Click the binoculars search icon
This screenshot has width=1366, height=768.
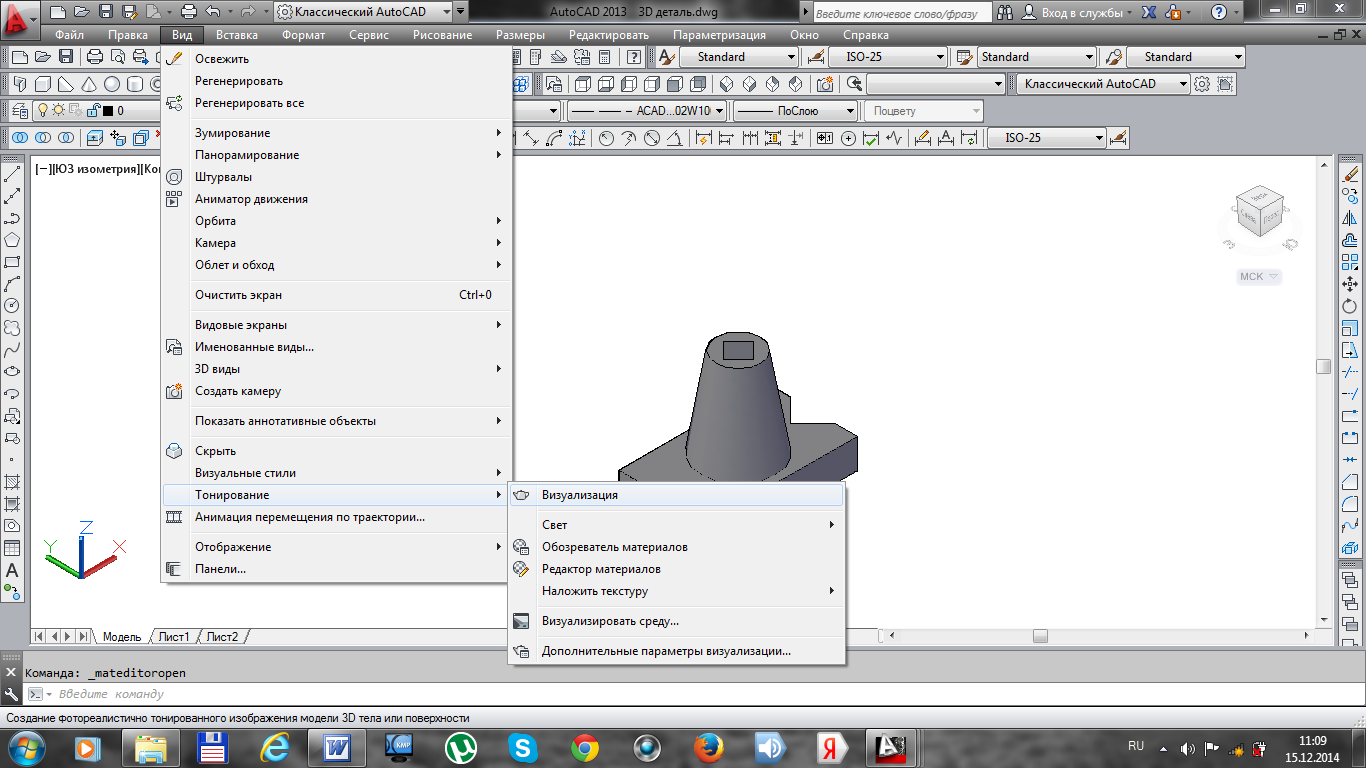pyautogui.click(x=1004, y=12)
